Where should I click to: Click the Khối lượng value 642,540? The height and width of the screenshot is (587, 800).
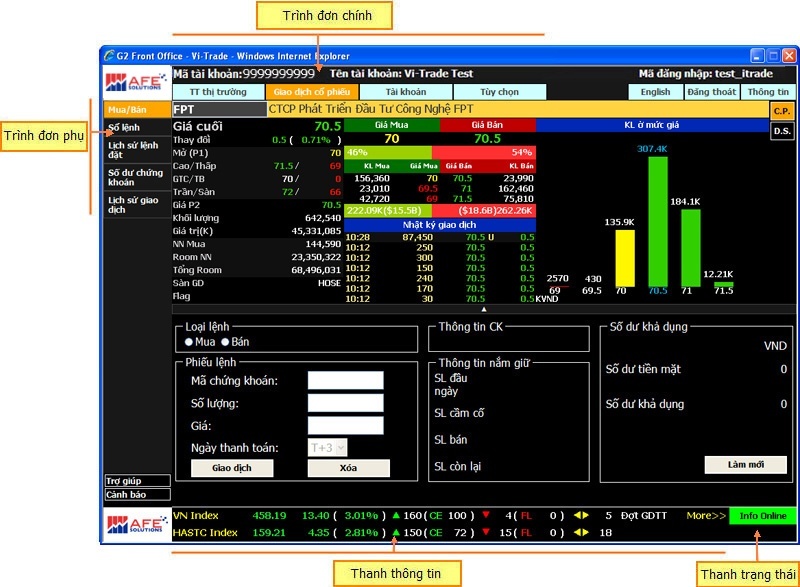coord(323,218)
